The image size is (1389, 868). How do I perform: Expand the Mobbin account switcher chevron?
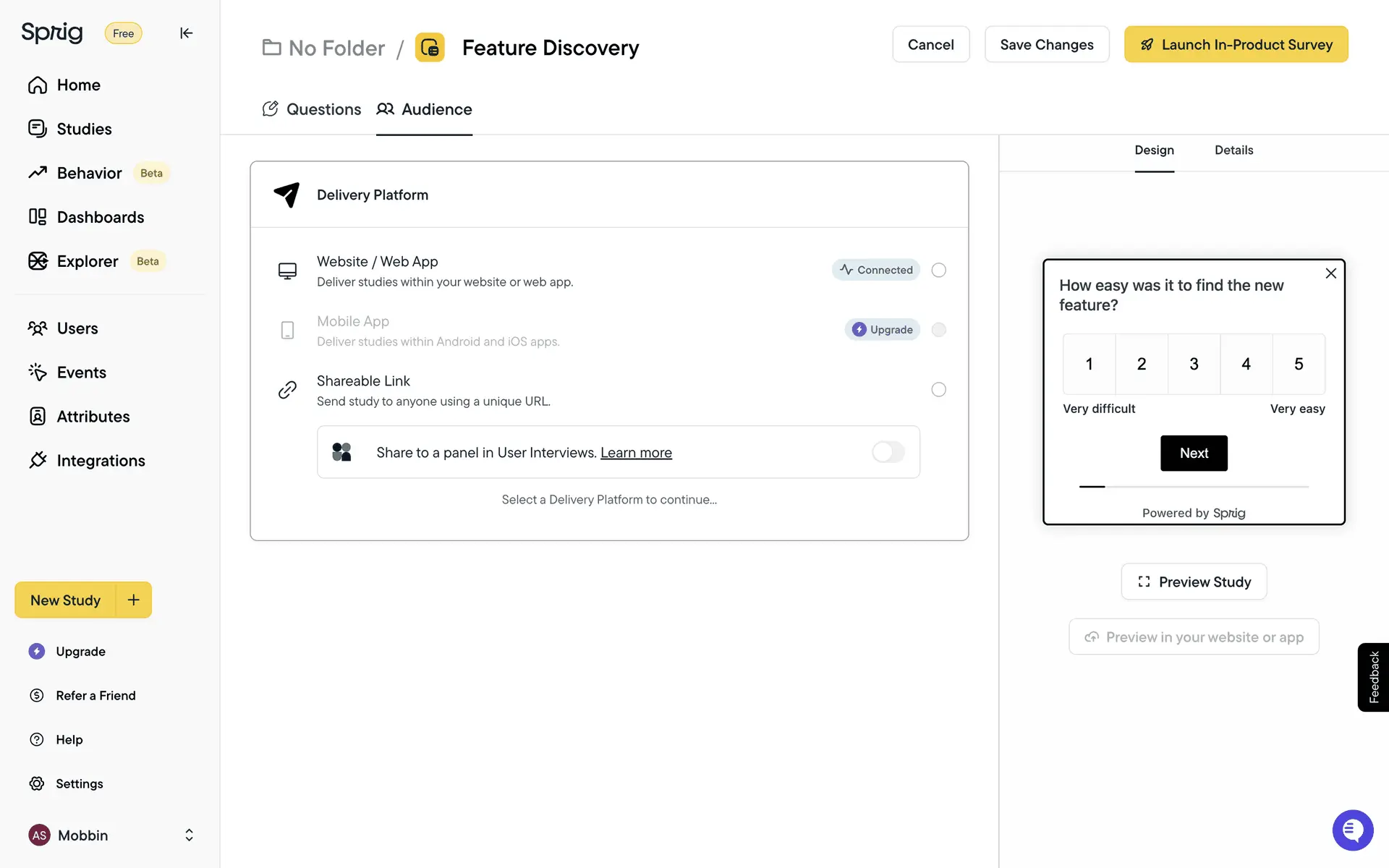tap(189, 835)
